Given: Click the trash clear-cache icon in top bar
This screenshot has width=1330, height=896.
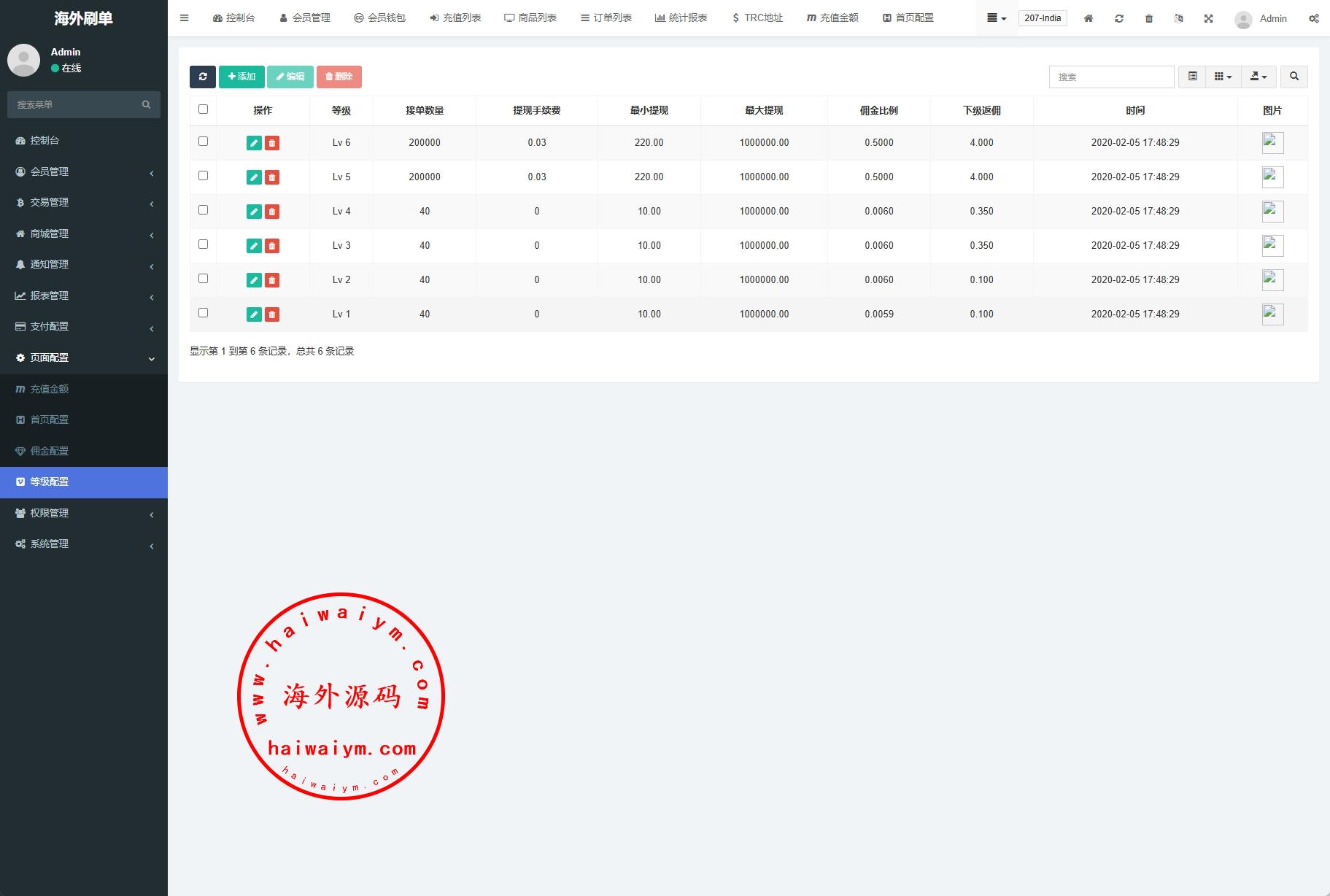Looking at the screenshot, I should [1148, 18].
